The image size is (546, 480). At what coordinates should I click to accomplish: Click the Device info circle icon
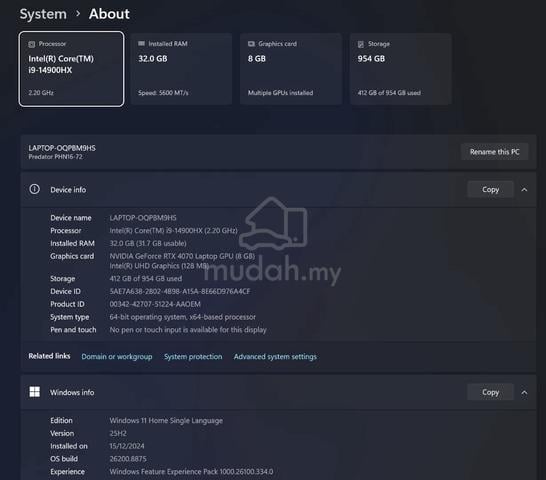pos(34,189)
